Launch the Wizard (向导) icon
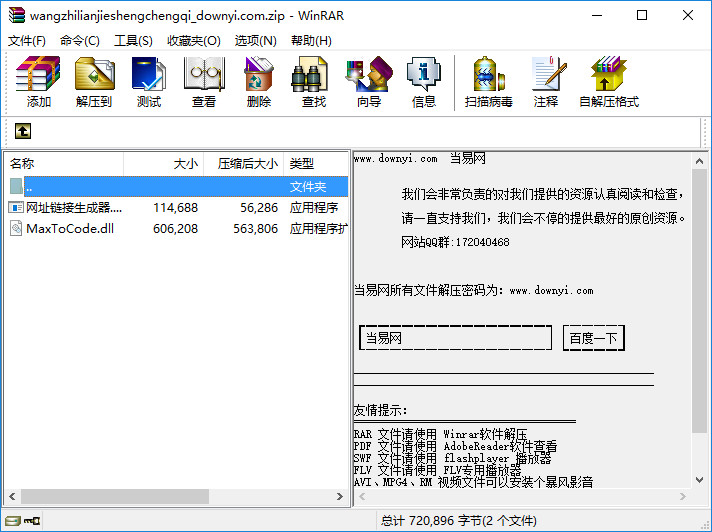 click(x=369, y=82)
